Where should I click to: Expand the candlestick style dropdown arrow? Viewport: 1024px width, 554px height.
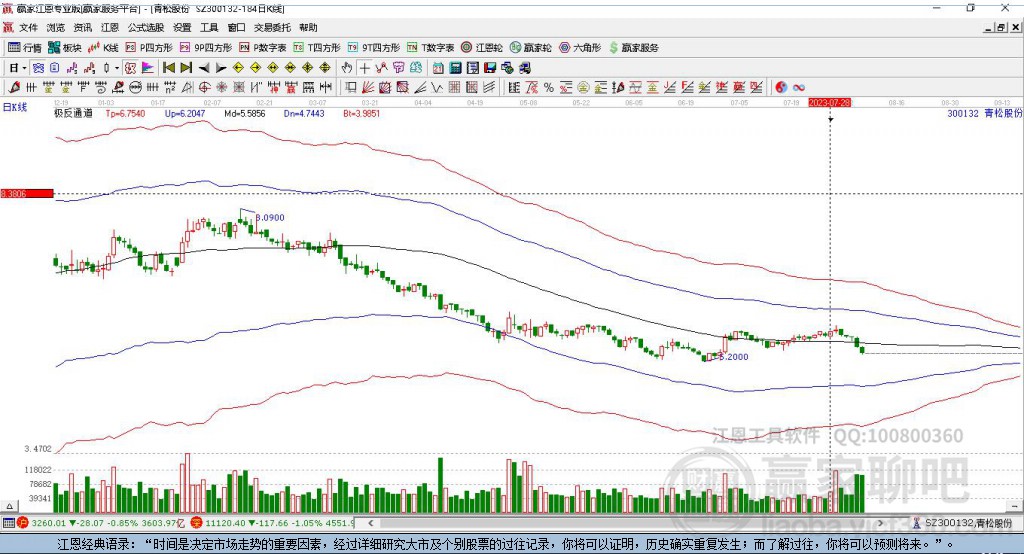coord(117,68)
